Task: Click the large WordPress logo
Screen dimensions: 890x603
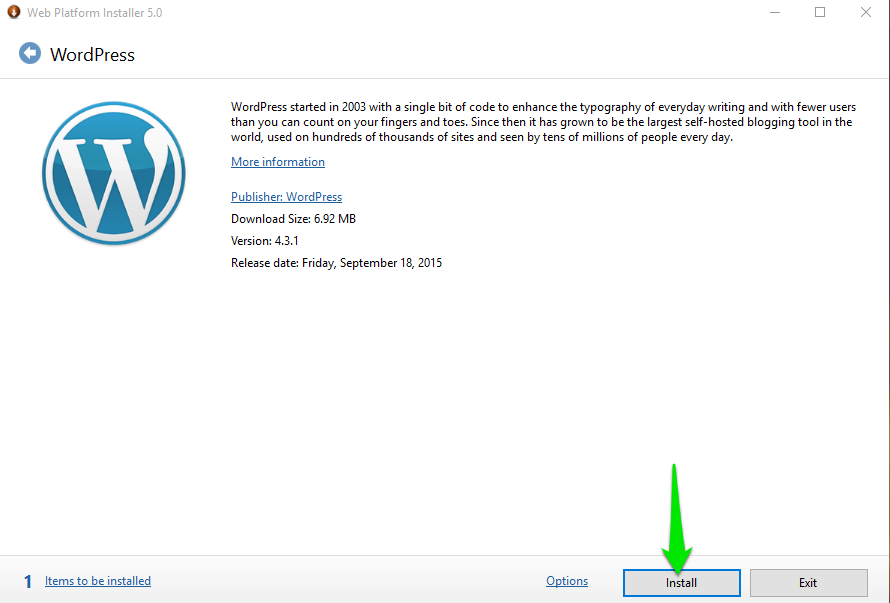Action: (x=114, y=173)
